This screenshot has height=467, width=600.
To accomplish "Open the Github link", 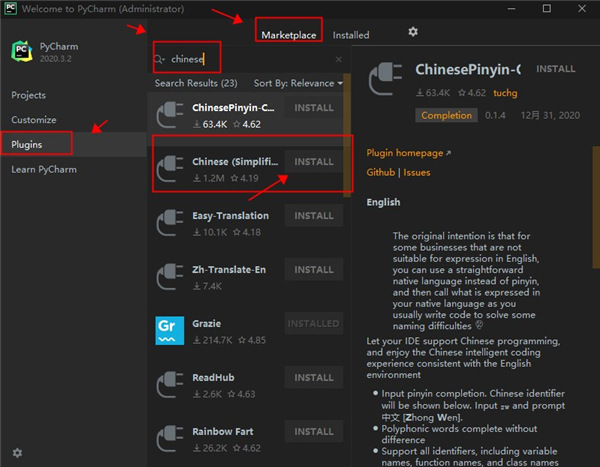I will pyautogui.click(x=381, y=172).
